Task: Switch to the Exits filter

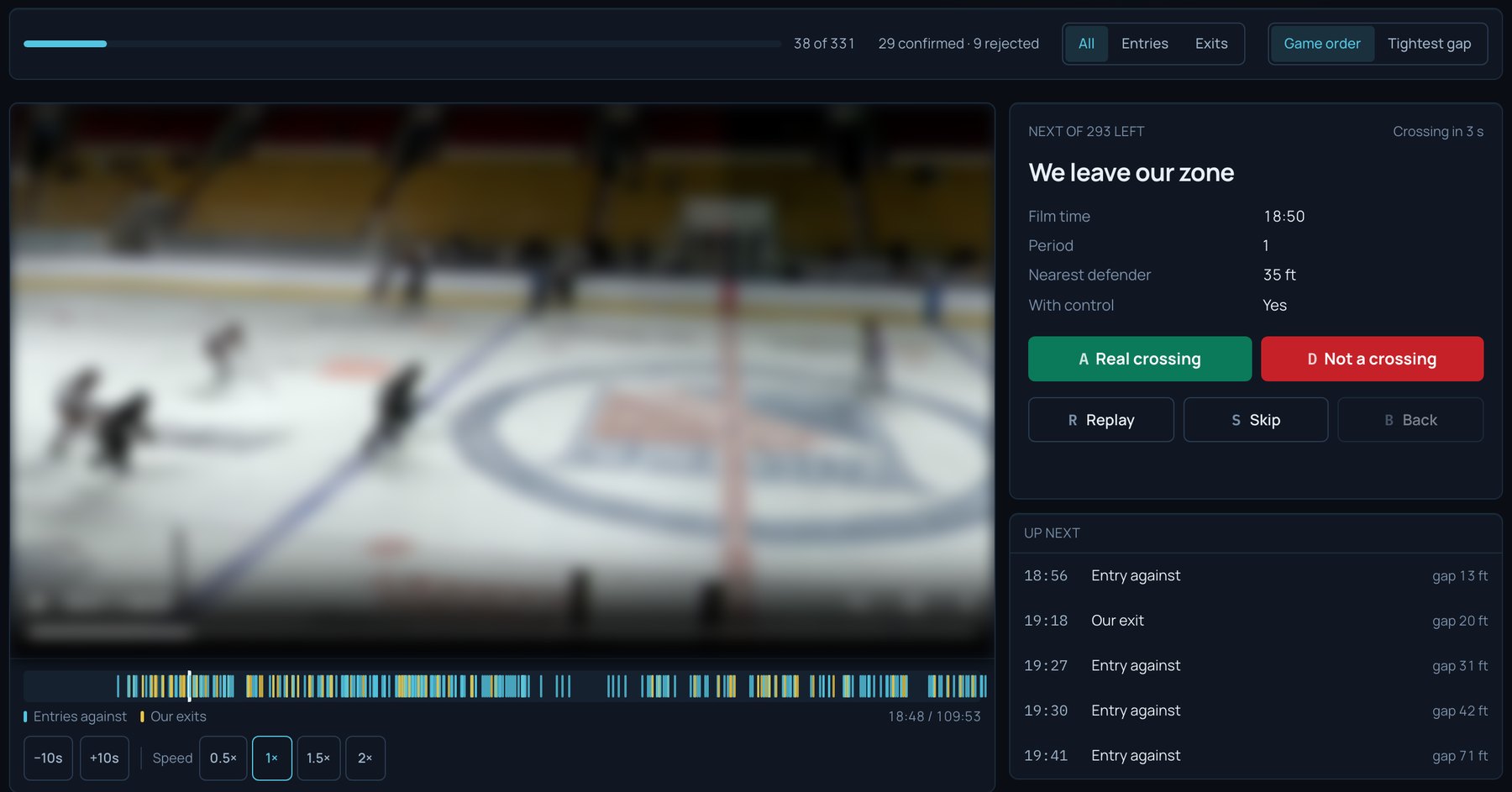Action: click(x=1211, y=44)
